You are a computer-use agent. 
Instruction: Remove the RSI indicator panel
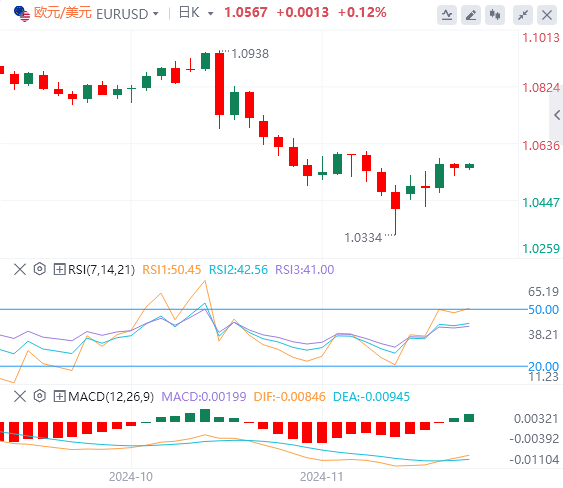pyautogui.click(x=20, y=269)
